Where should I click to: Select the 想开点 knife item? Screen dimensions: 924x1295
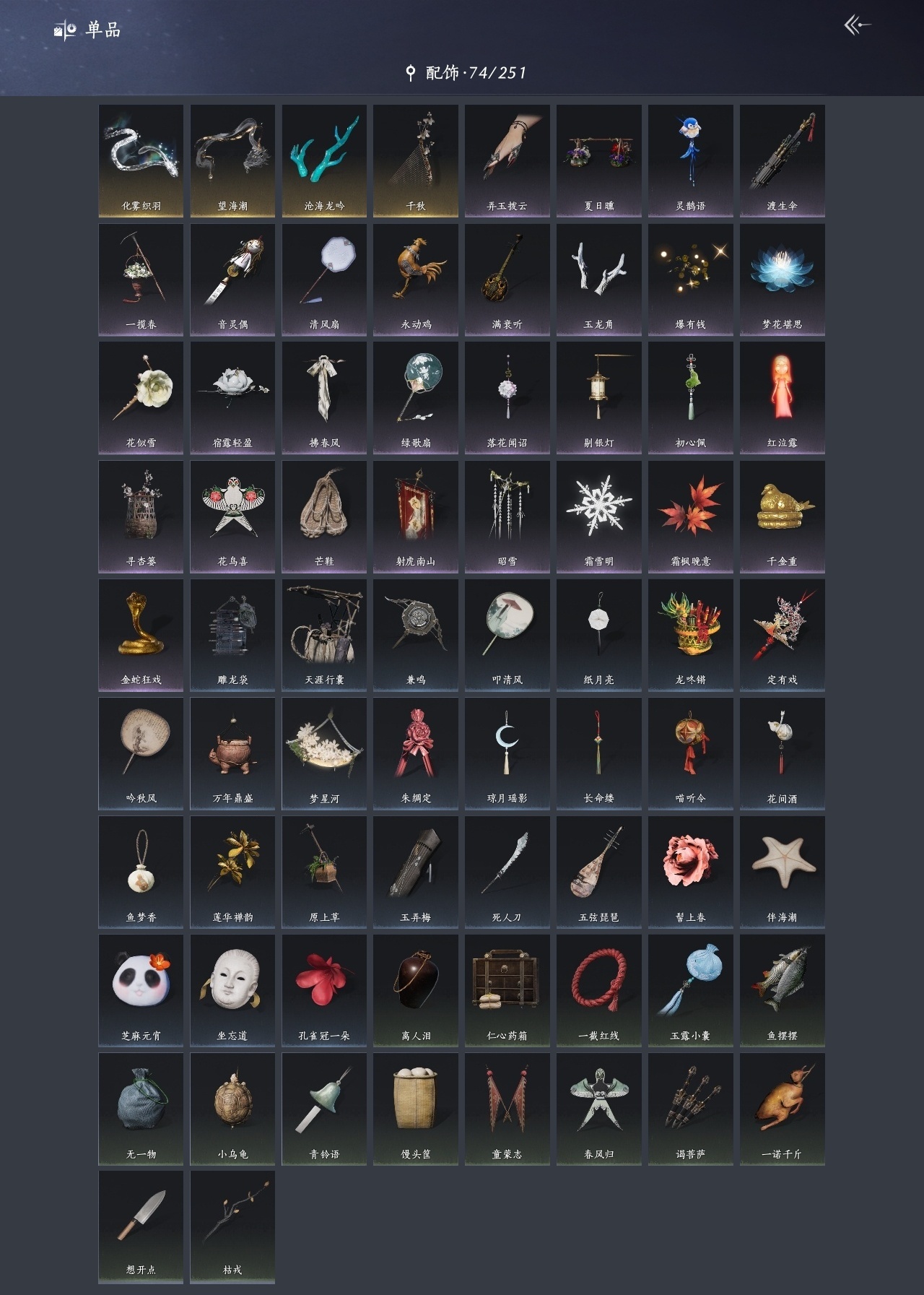pos(141,1228)
